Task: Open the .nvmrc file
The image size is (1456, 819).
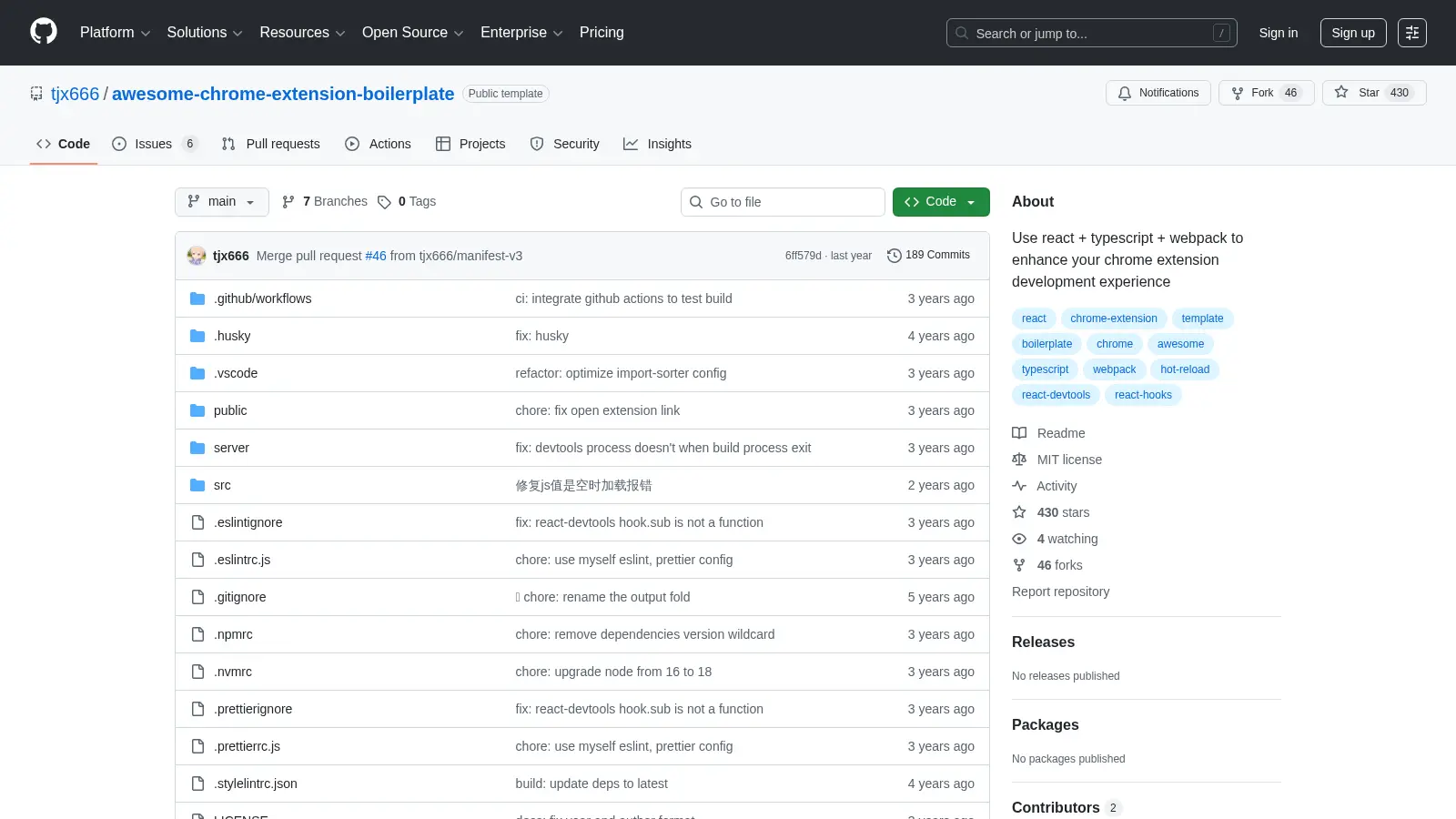Action: (x=233, y=672)
